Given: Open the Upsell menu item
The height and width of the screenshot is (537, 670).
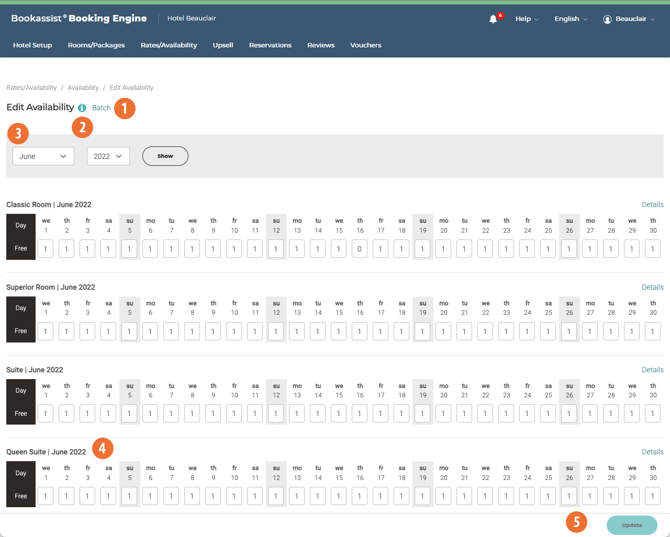Looking at the screenshot, I should (223, 45).
